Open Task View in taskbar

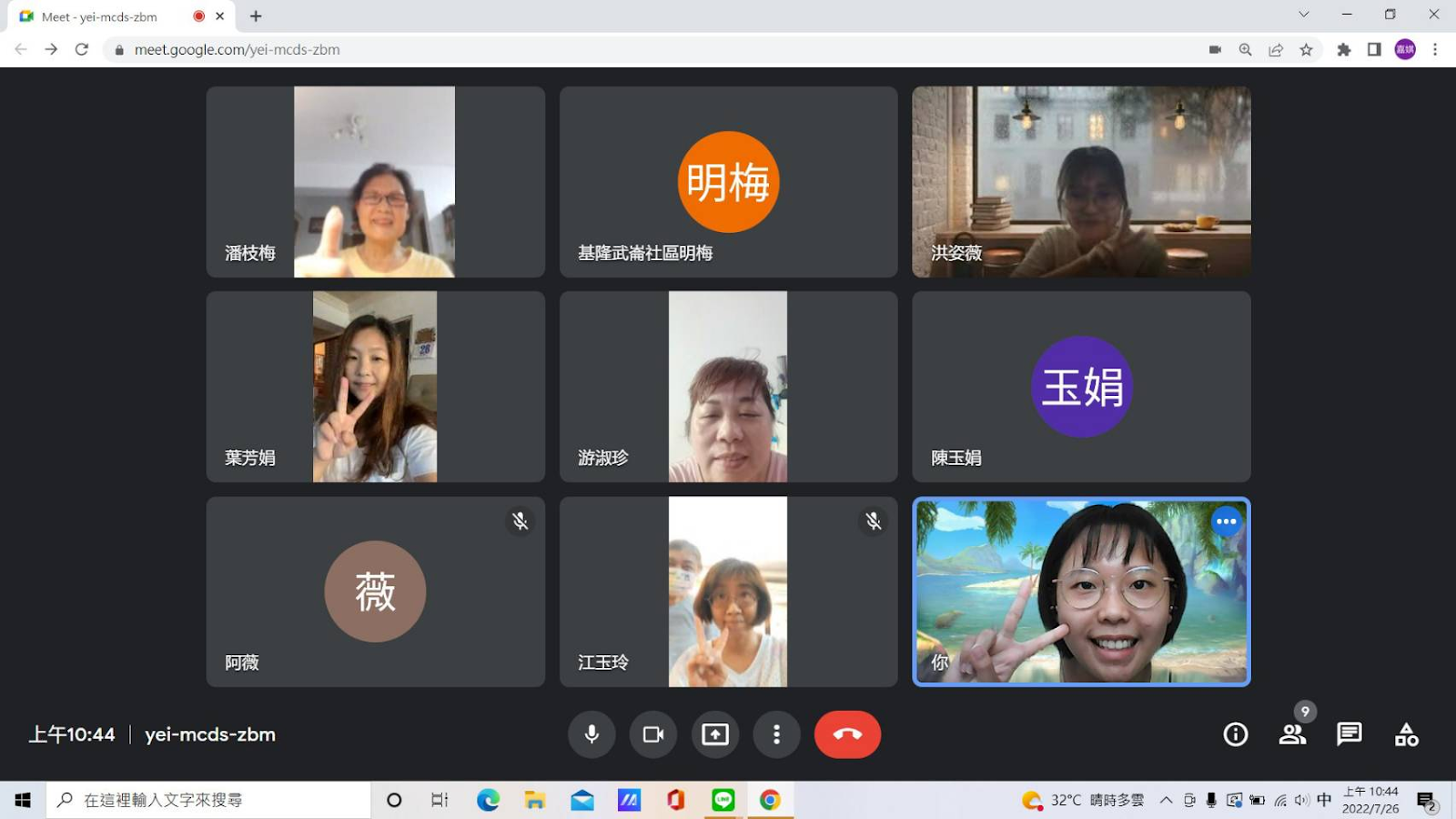click(440, 800)
